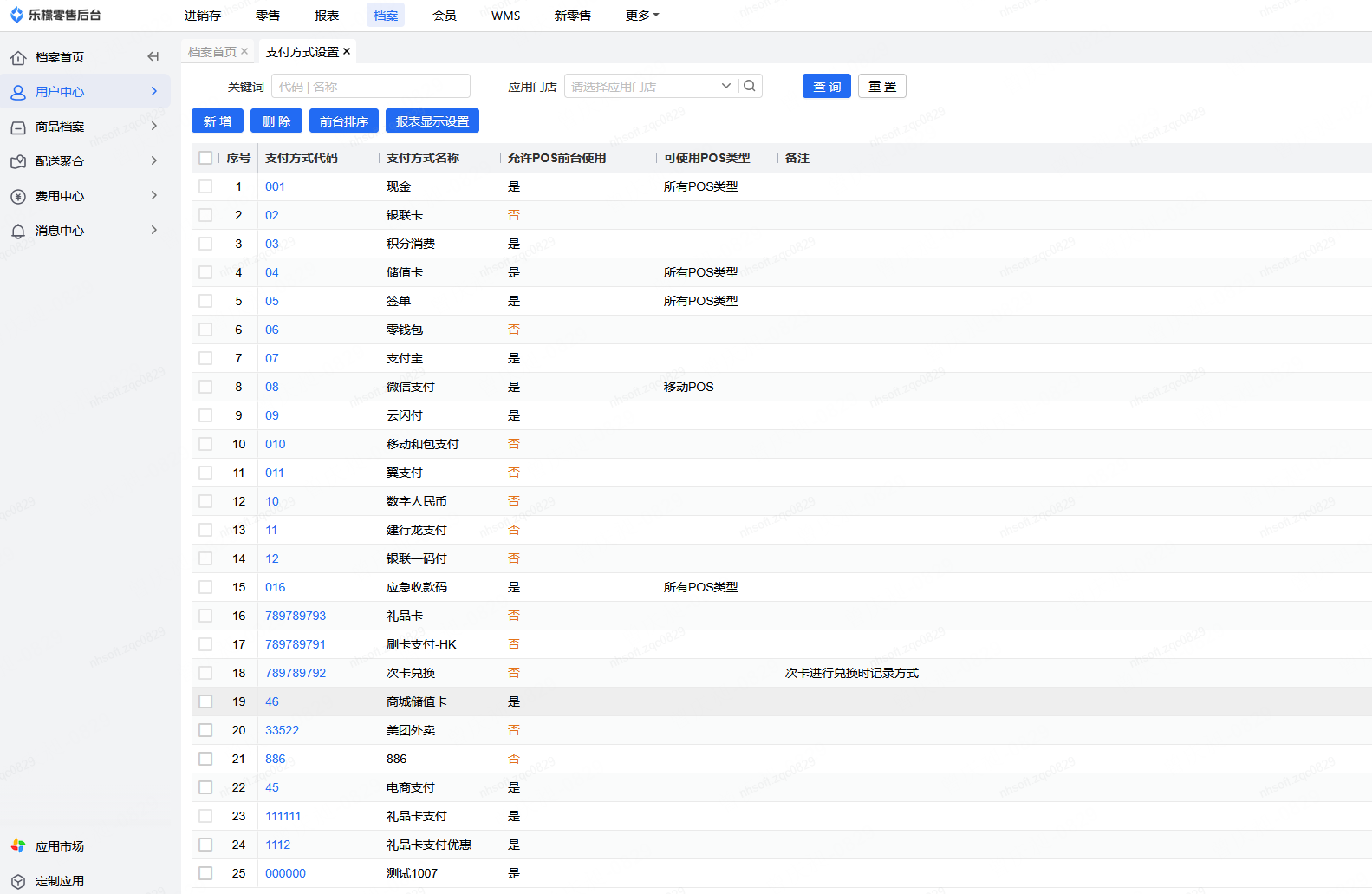The image size is (1372, 894).
Task: Click the 移动和包支付 name cell
Action: (423, 444)
